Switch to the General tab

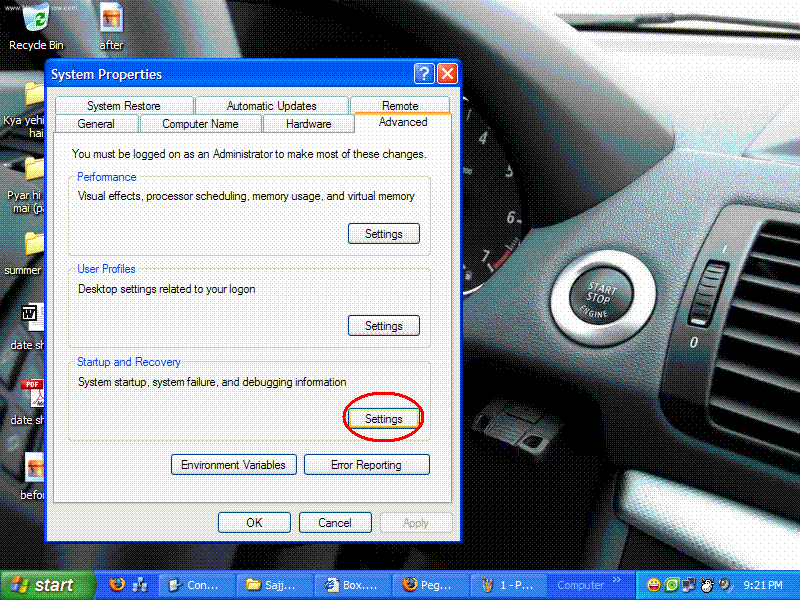click(96, 124)
